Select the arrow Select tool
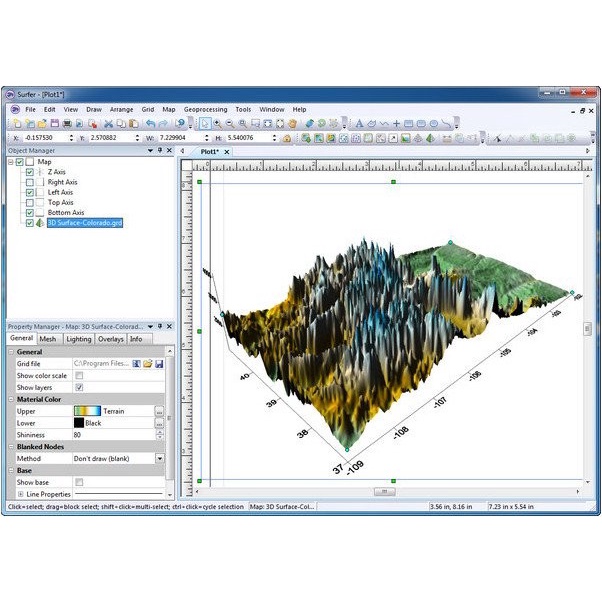602x602 pixels. pos(205,123)
